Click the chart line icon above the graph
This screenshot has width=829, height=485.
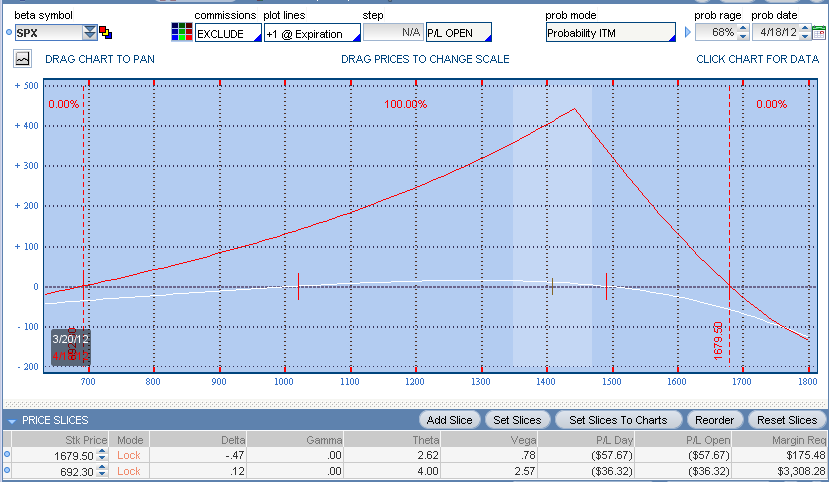coord(22,59)
